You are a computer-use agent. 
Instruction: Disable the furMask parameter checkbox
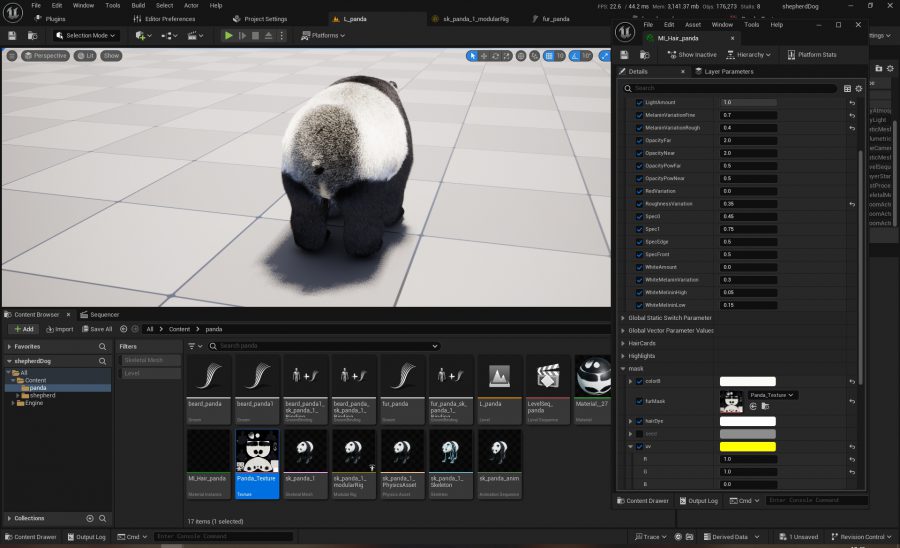pos(639,401)
